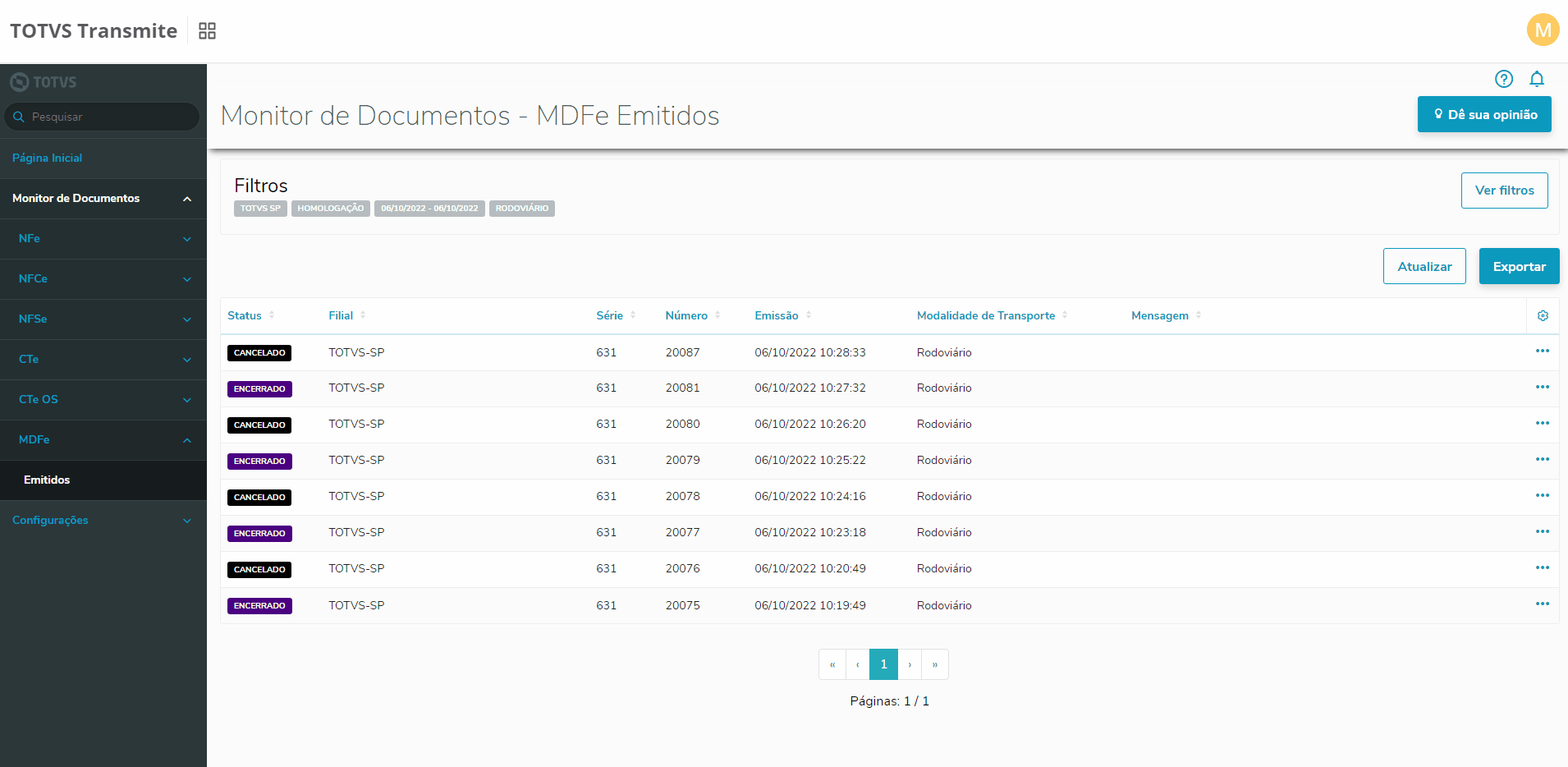Click the RODOVIÁRIO filter tag
1568x767 pixels.
pyautogui.click(x=522, y=209)
